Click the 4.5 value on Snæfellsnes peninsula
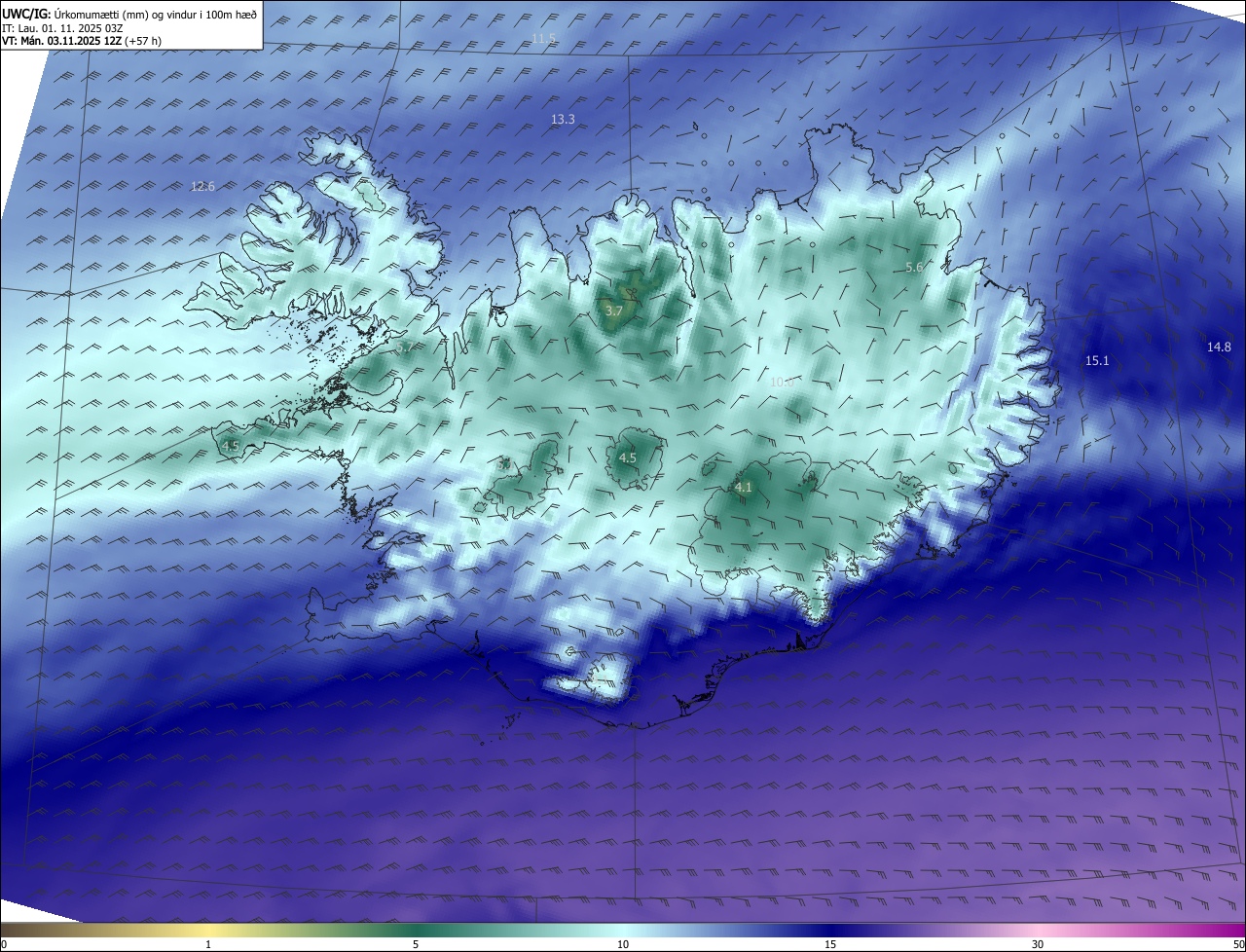Image resolution: width=1246 pixels, height=952 pixels. click(231, 446)
